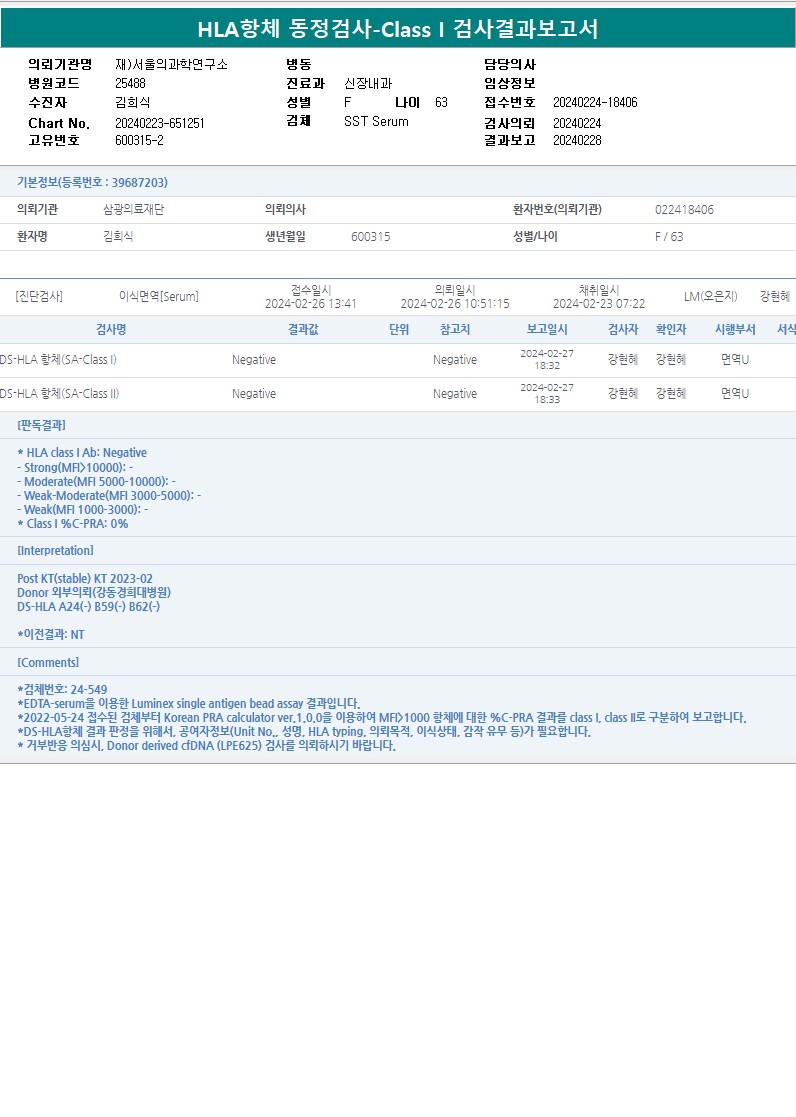The height and width of the screenshot is (1117, 796).
Task: Select institution name 재)서울의과학연구소
Action: [171, 64]
